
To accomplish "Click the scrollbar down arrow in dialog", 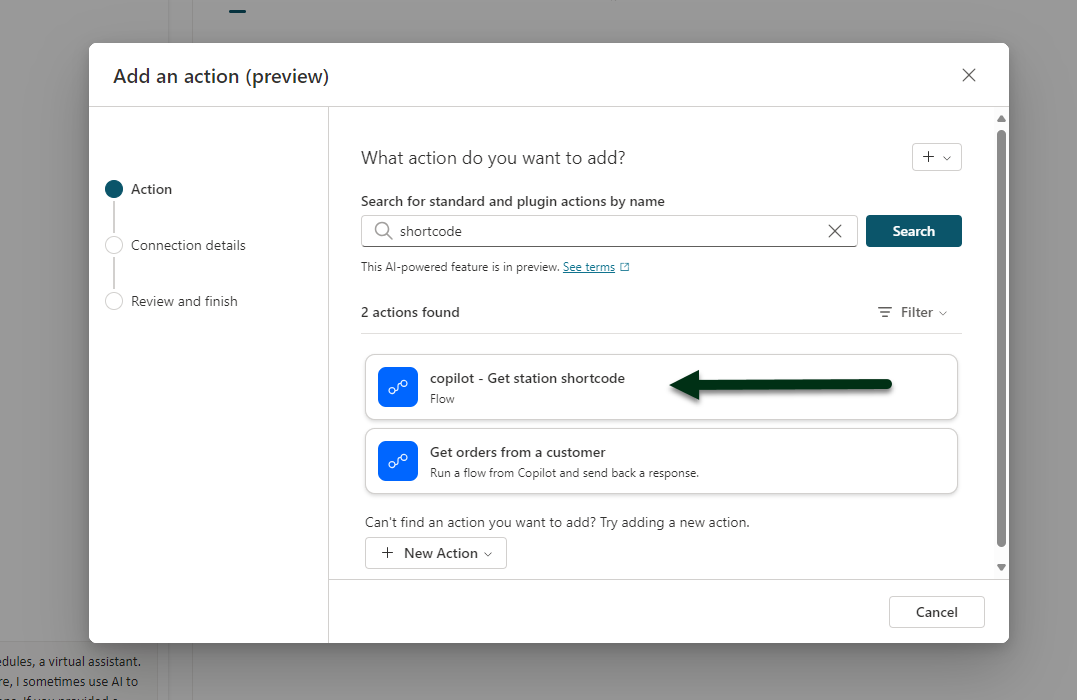I will coord(1001,567).
